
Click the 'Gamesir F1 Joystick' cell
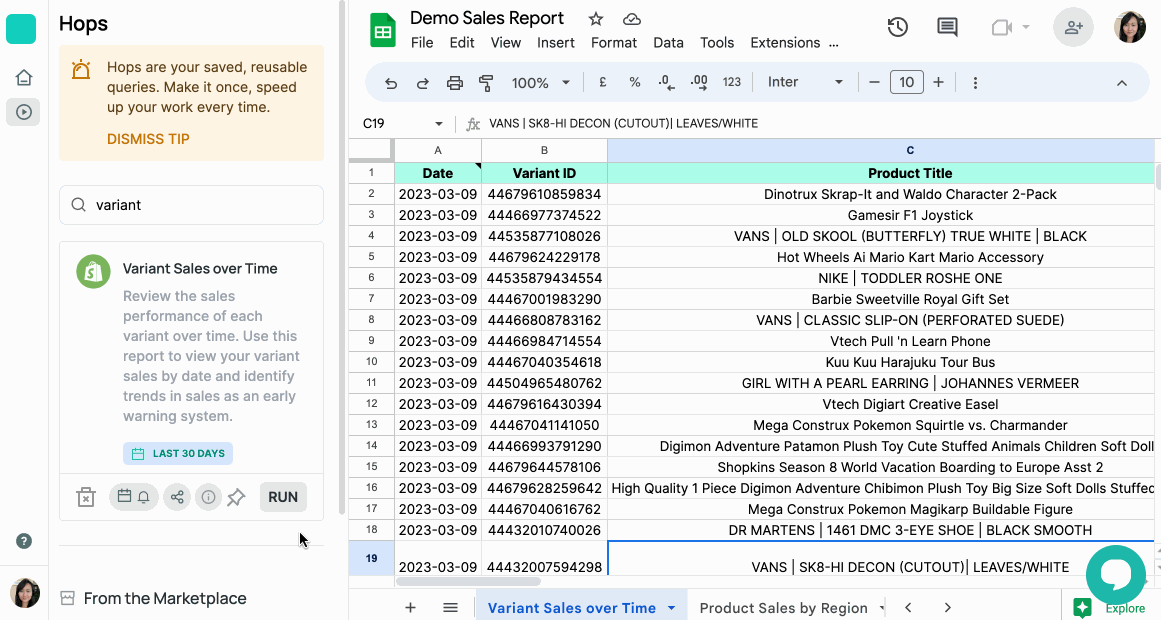[x=880, y=216]
